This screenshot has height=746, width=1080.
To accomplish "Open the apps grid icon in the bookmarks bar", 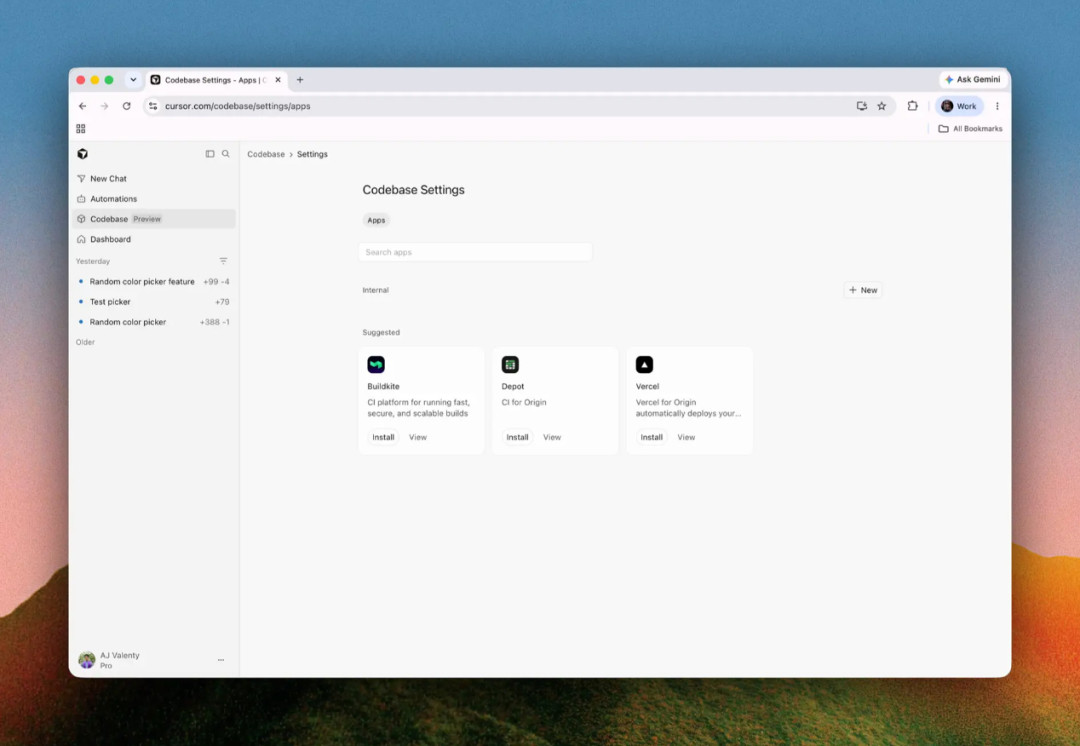I will (x=81, y=129).
